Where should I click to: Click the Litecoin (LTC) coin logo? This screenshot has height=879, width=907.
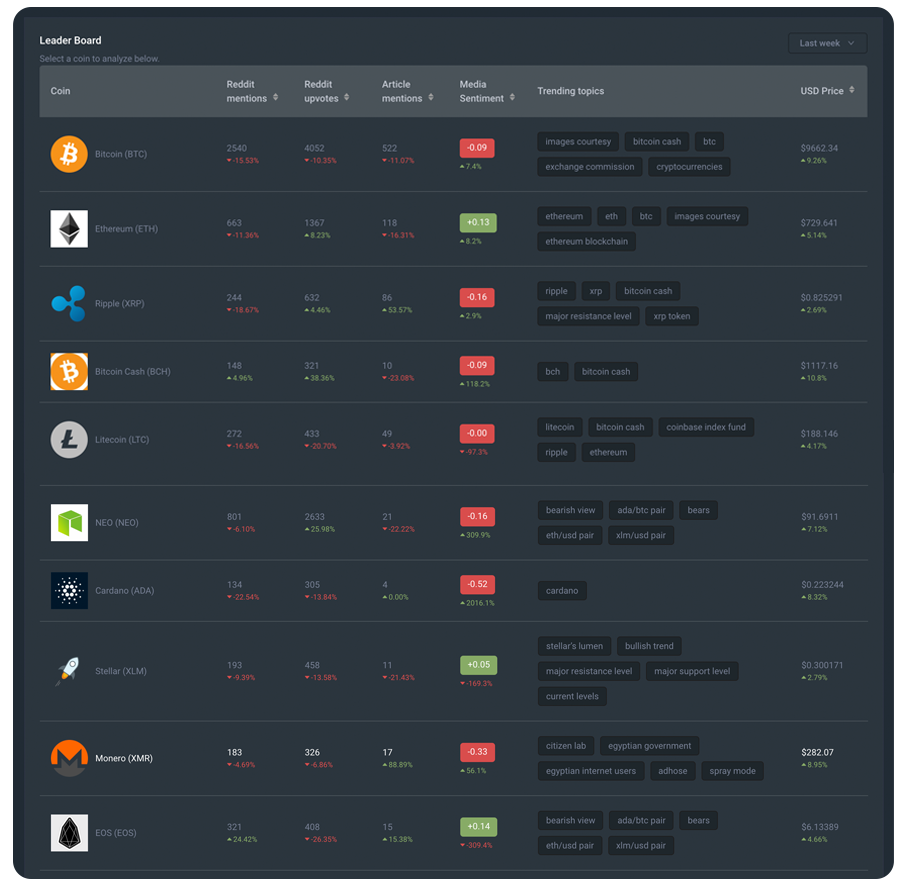pyautogui.click(x=69, y=440)
